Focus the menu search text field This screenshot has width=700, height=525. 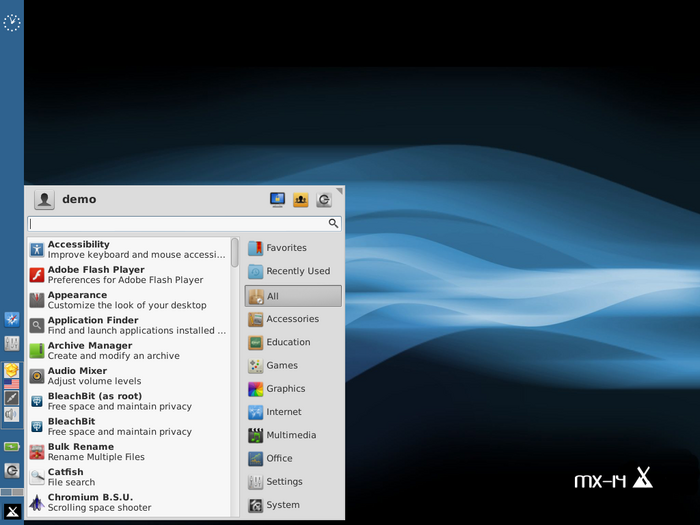pyautogui.click(x=178, y=224)
